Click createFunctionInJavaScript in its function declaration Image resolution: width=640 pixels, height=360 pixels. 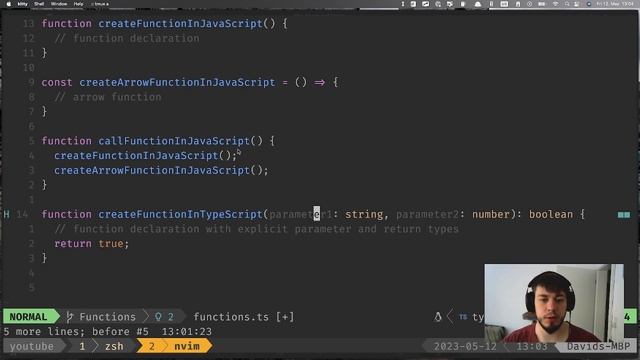(180, 24)
